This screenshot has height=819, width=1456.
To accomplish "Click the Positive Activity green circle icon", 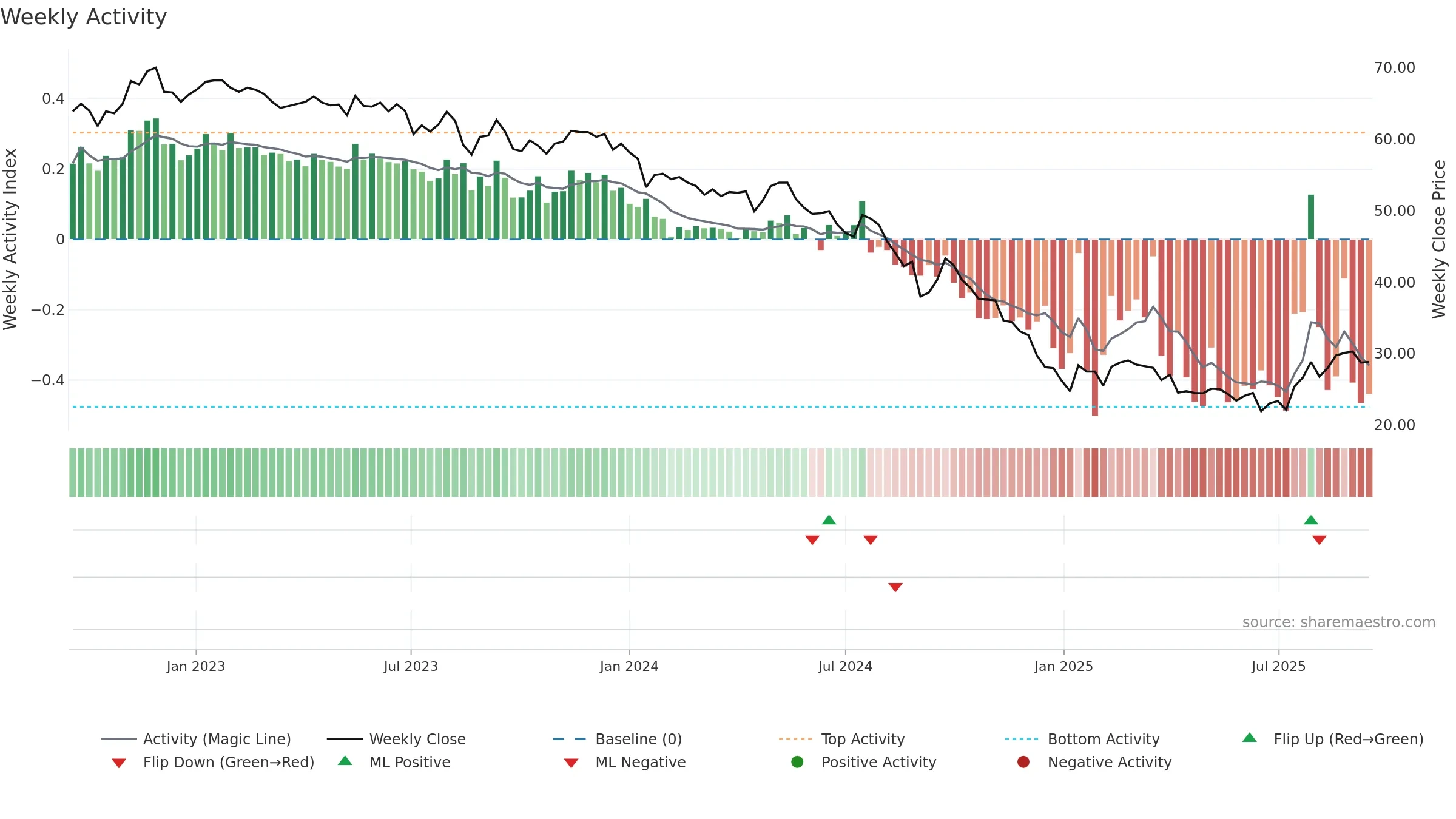I will pos(797,762).
